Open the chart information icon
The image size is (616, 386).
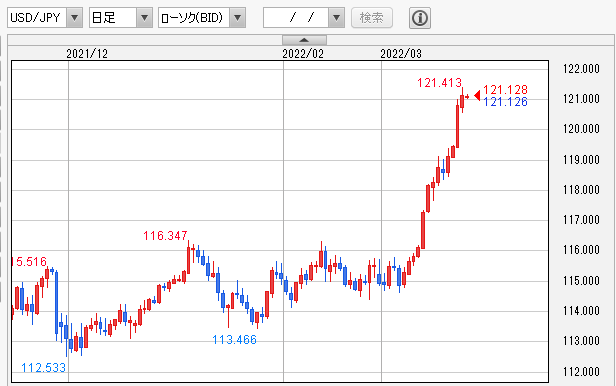pyautogui.click(x=420, y=18)
